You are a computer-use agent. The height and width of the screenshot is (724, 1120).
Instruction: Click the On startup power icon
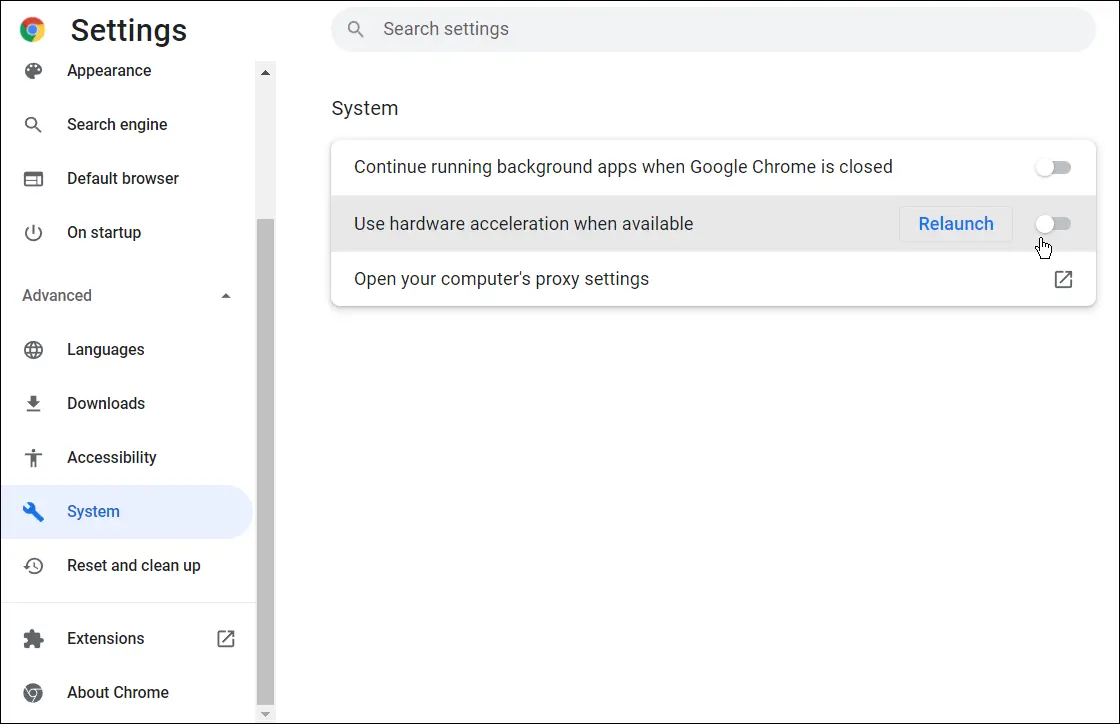33,233
